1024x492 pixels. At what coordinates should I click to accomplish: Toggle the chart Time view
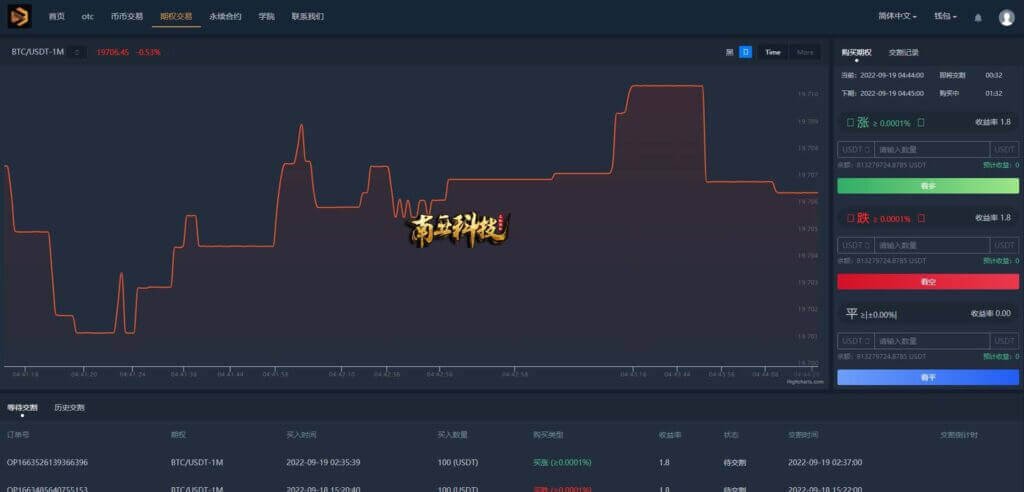point(772,52)
